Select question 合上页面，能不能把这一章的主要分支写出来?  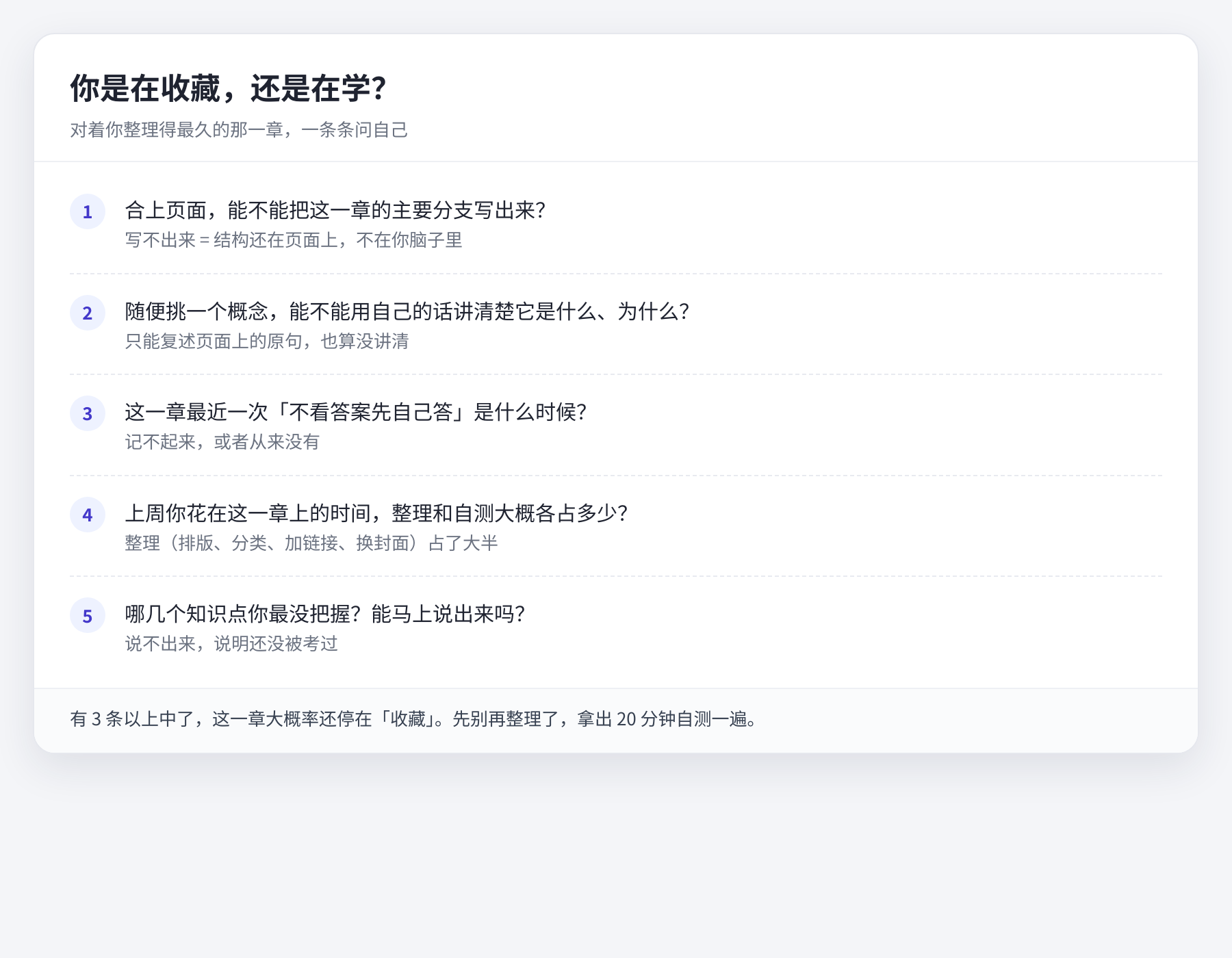pos(335,210)
